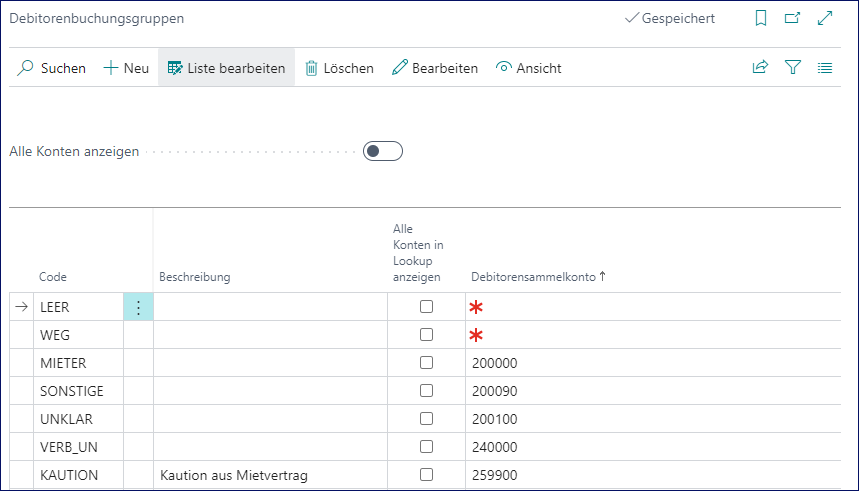Click the account value 200000
Screen dimensions: 859x491
tap(495, 363)
